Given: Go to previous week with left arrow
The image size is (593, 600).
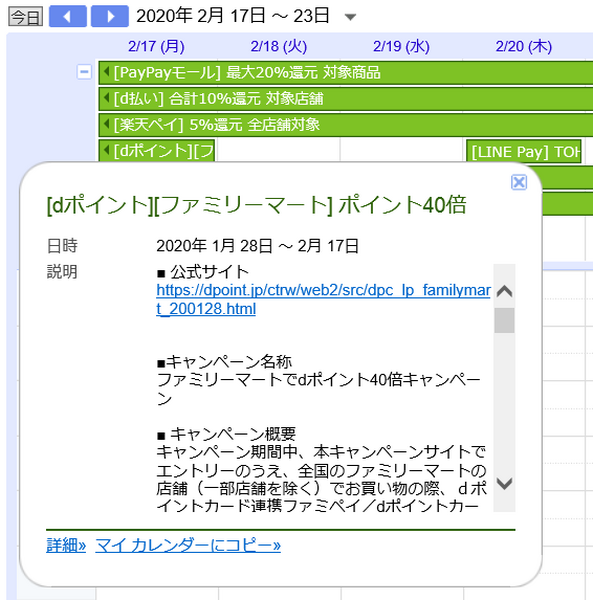Looking at the screenshot, I should click(x=68, y=16).
